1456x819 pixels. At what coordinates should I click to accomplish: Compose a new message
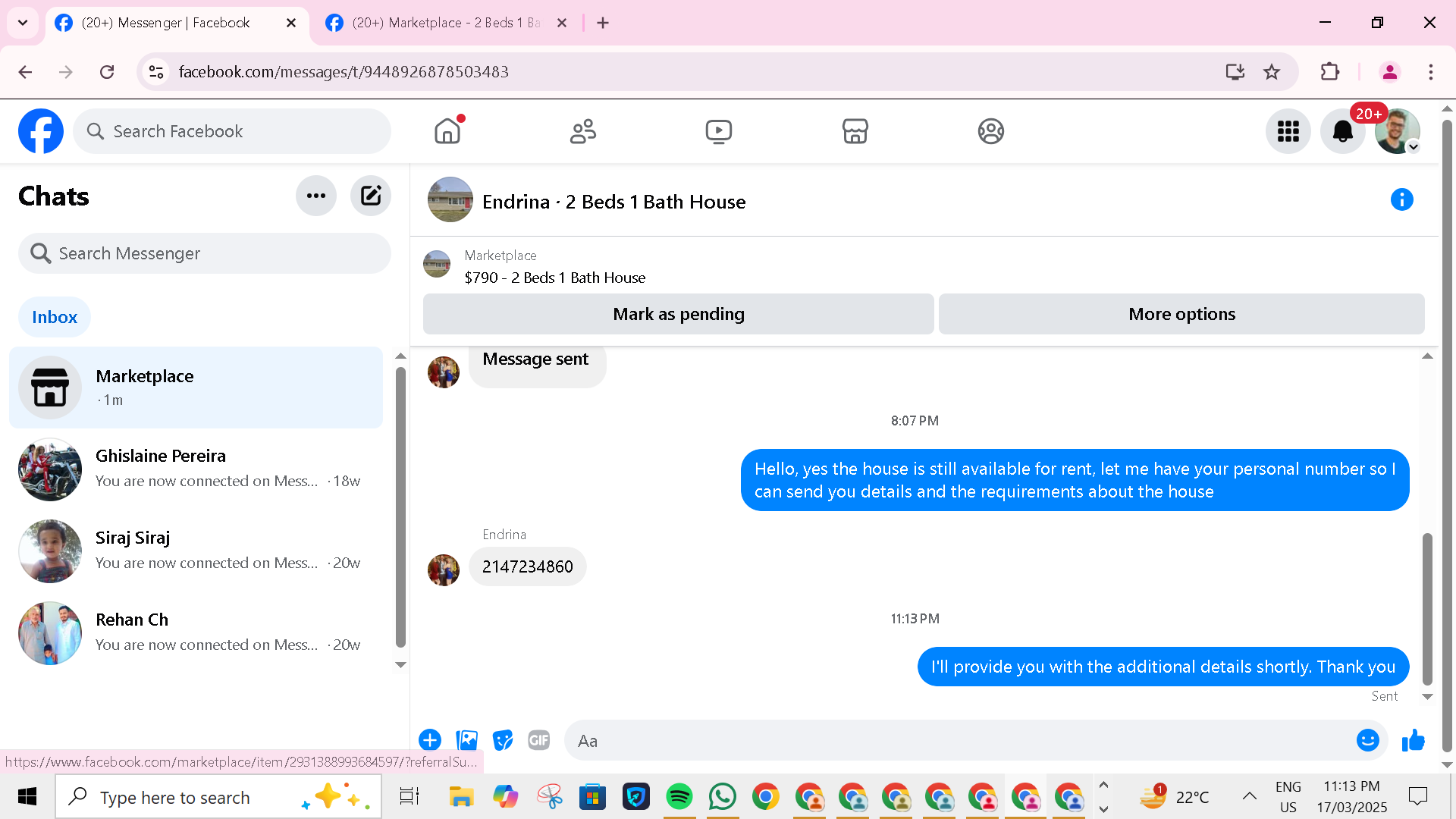[371, 196]
